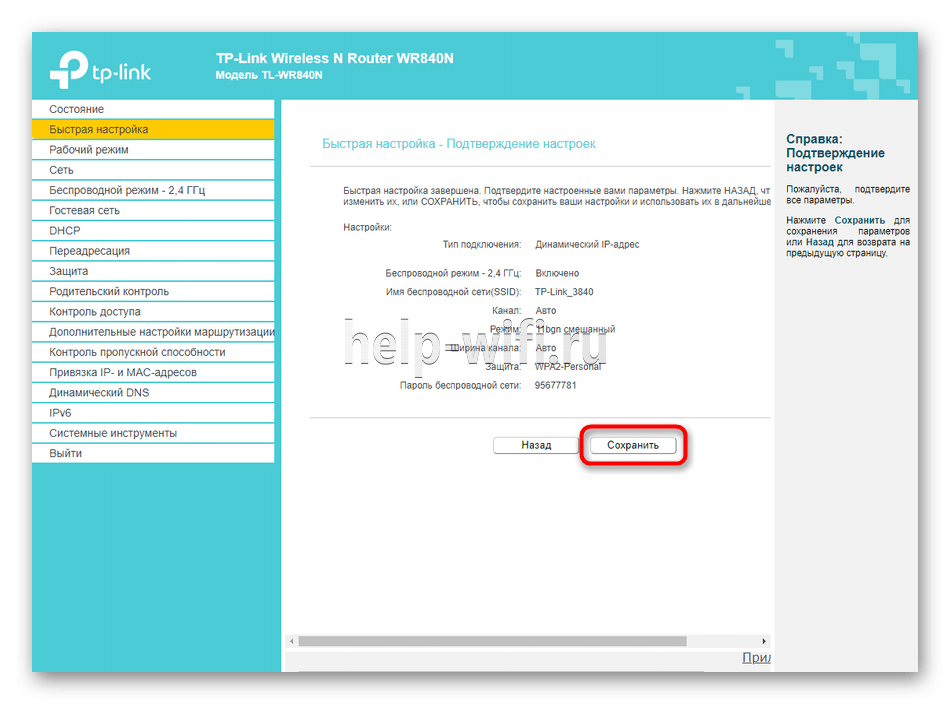The image size is (950, 704).
Task: Select Быстрая настройка in sidebar
Action: (153, 129)
